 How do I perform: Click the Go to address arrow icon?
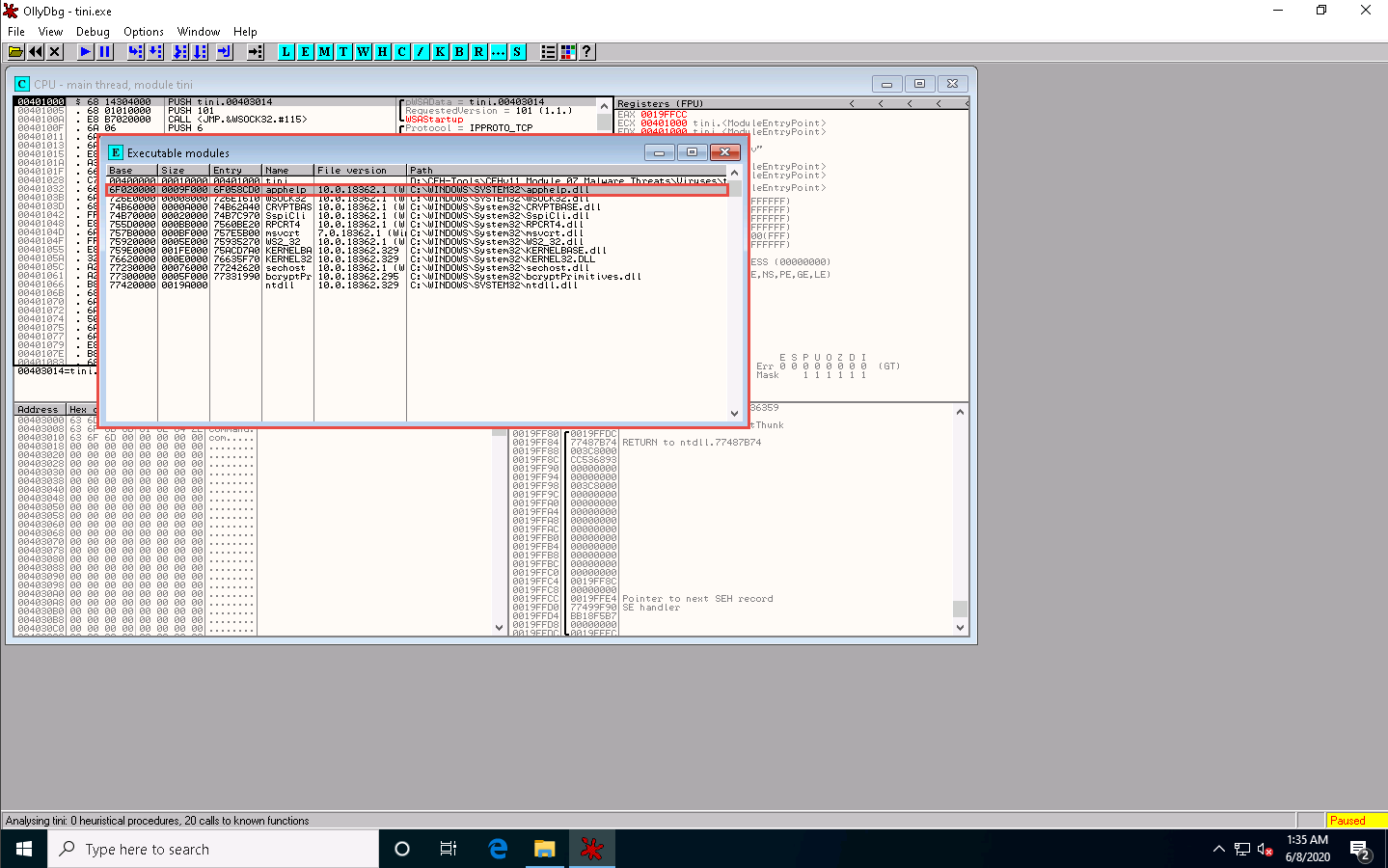click(x=256, y=52)
